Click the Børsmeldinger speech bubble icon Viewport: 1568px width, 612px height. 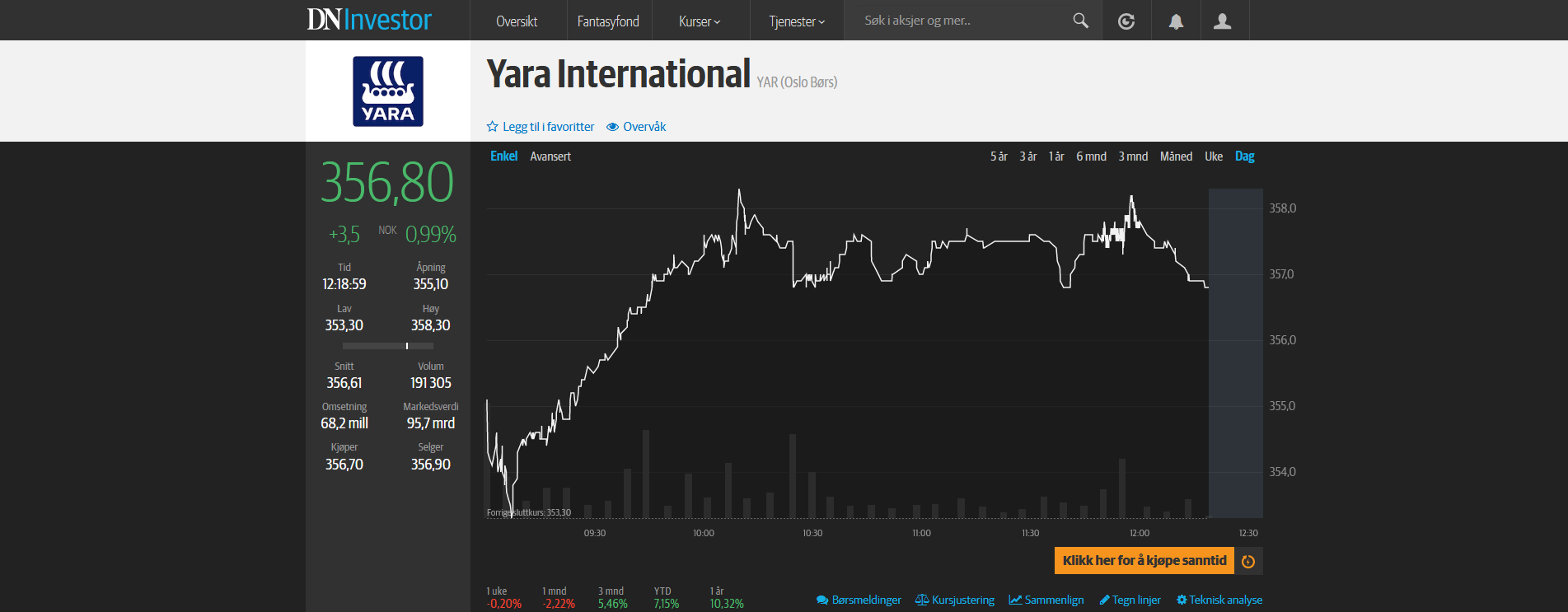click(x=822, y=600)
